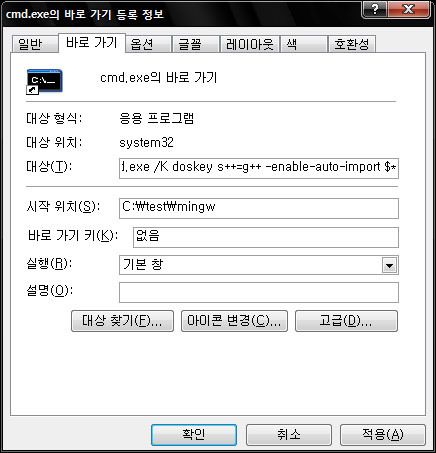Select the 바로 가기 tab
Viewport: 436px width, 453px height.
click(92, 43)
